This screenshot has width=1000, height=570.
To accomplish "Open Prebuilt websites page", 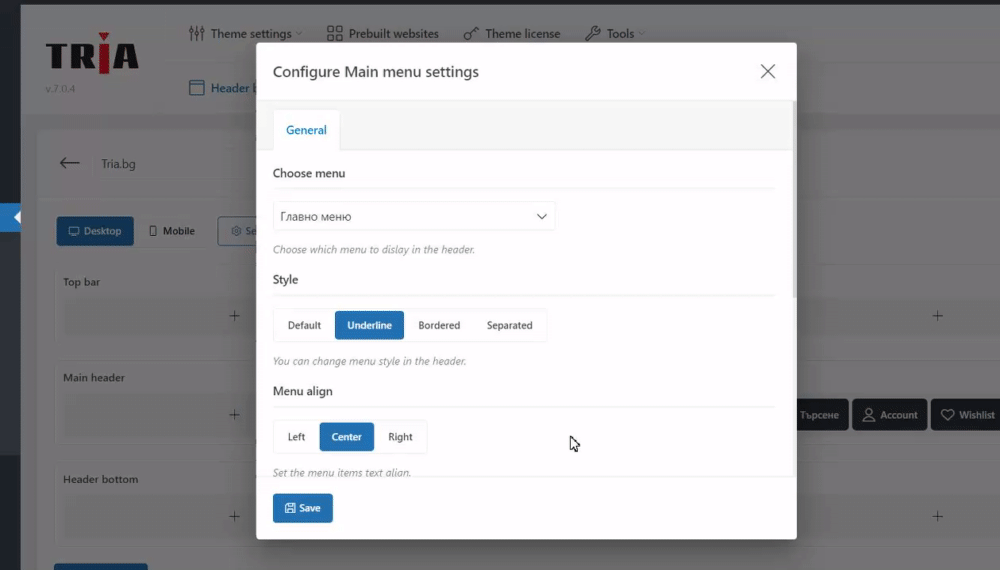I will 383,34.
